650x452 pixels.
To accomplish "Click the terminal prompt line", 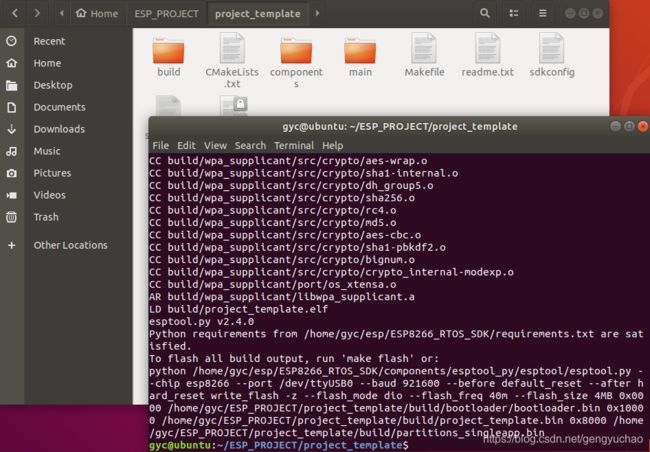I will click(279, 445).
